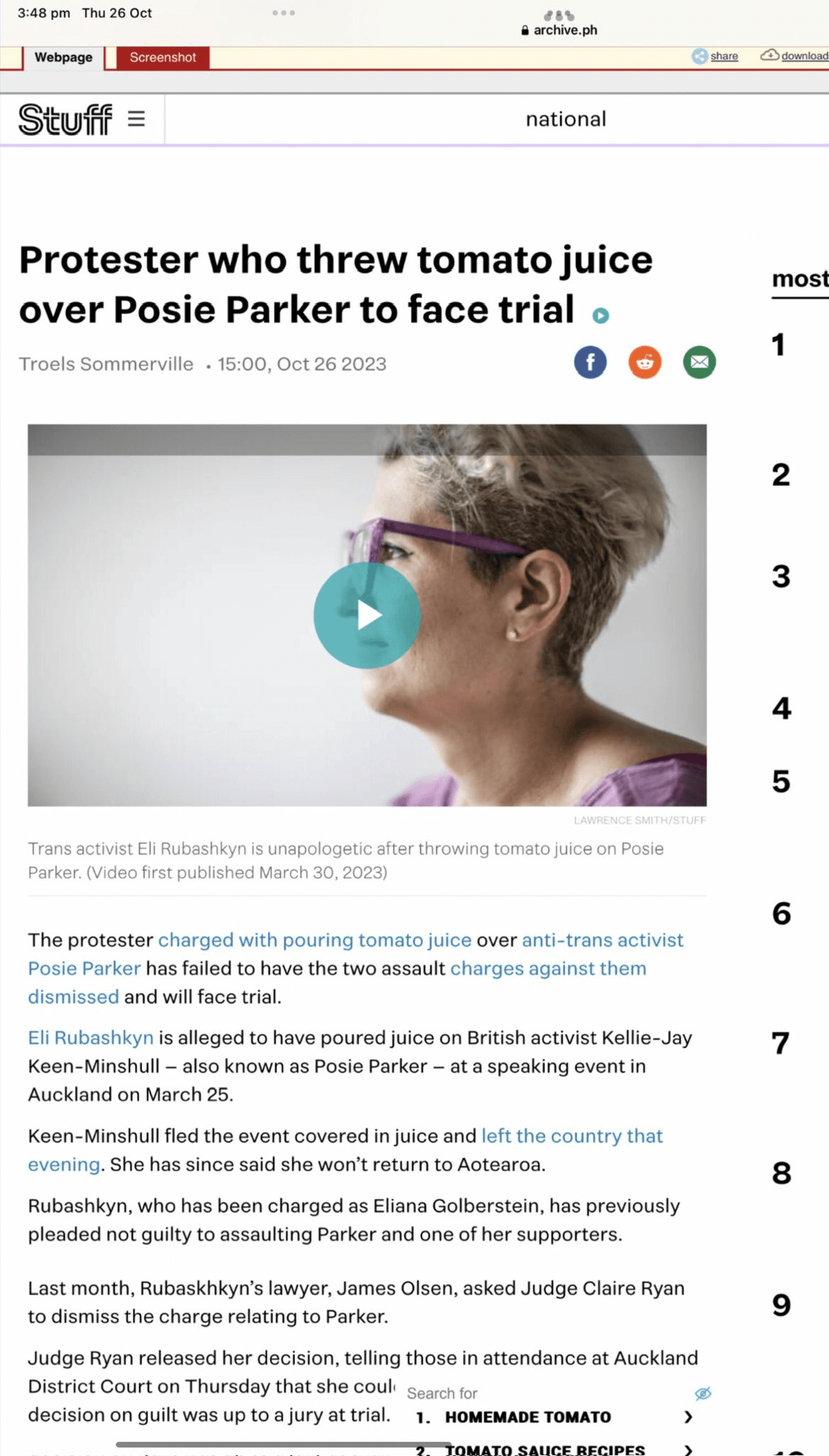The height and width of the screenshot is (1456, 829).
Task: Switch to the Webpage tab
Action: pos(63,58)
